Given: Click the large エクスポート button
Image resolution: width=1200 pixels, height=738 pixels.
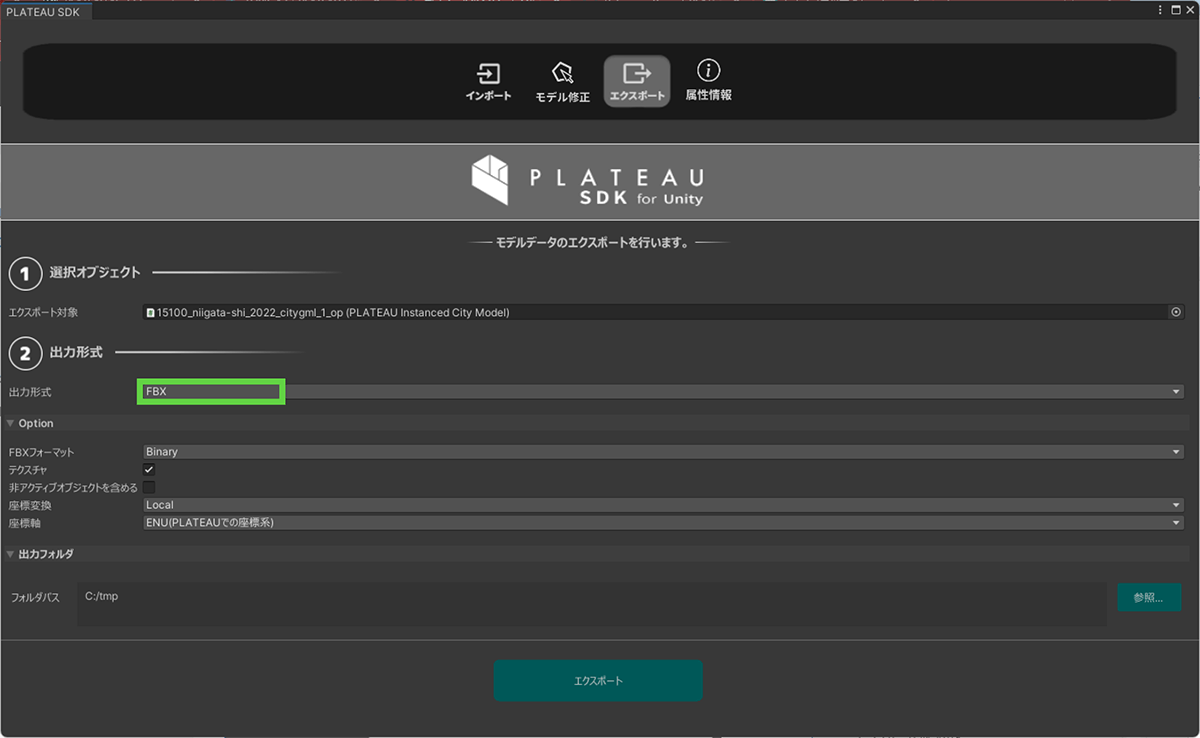Looking at the screenshot, I should [x=598, y=680].
